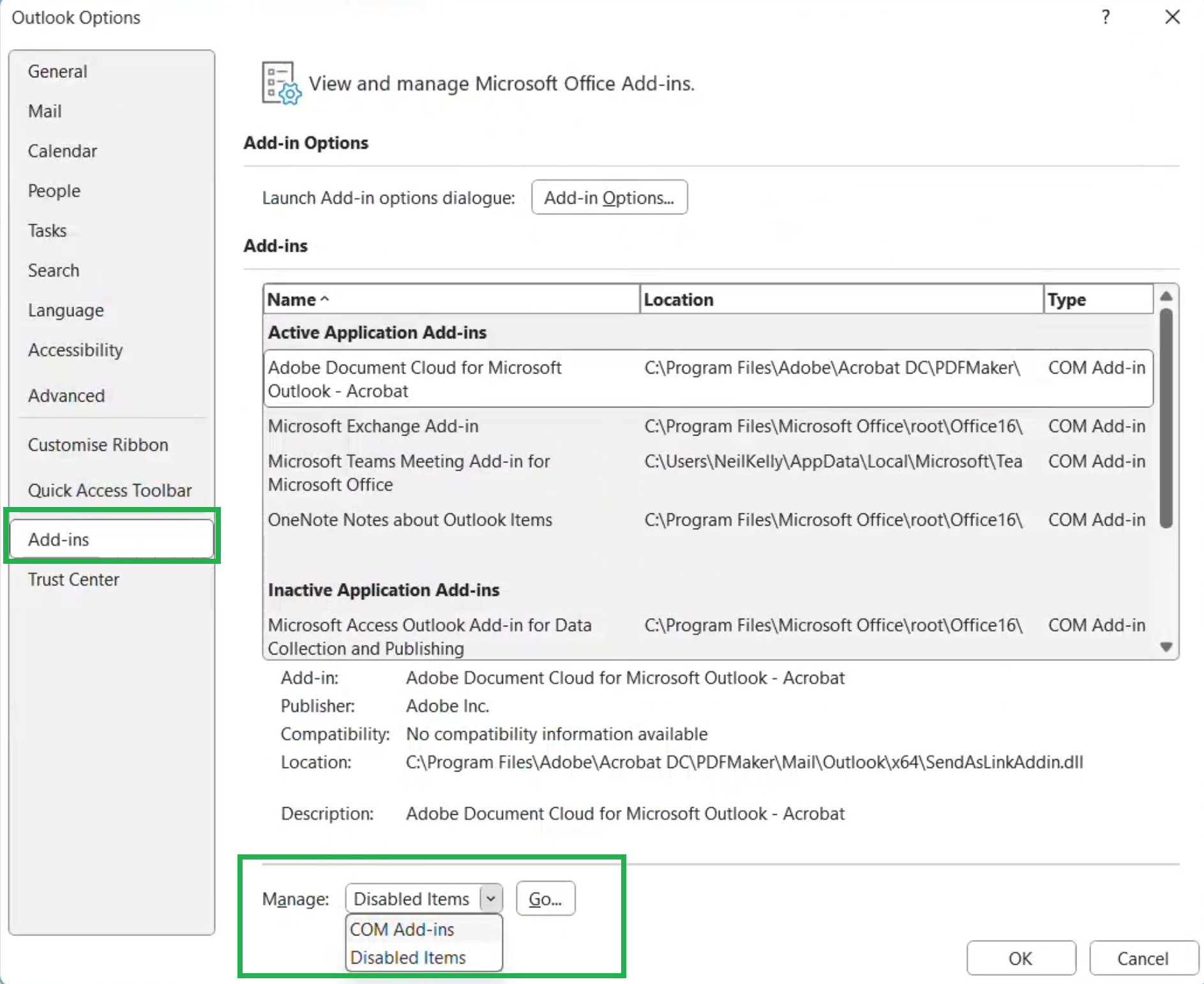The height and width of the screenshot is (984, 1204).
Task: Click the add-ins list scroll down arrow
Action: click(x=1166, y=647)
